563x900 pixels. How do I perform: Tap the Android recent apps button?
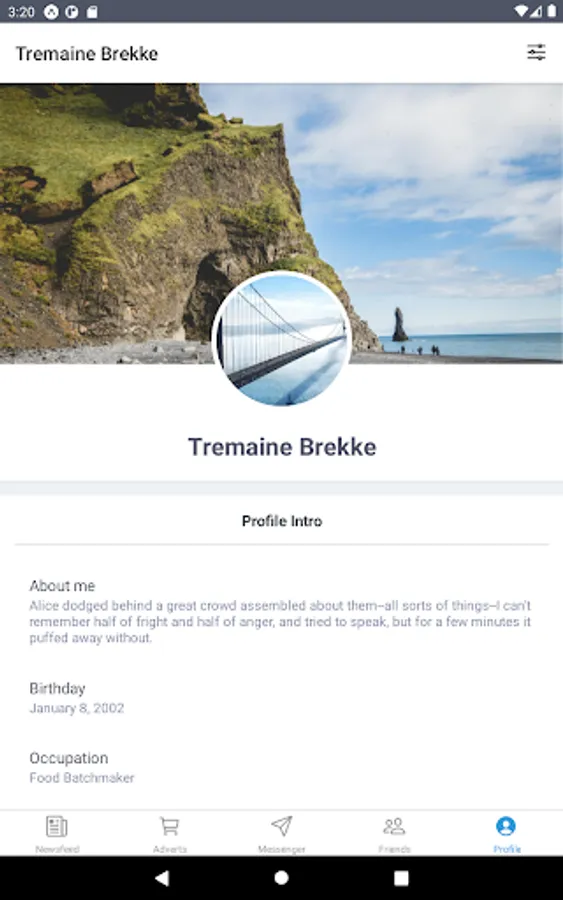click(x=401, y=878)
